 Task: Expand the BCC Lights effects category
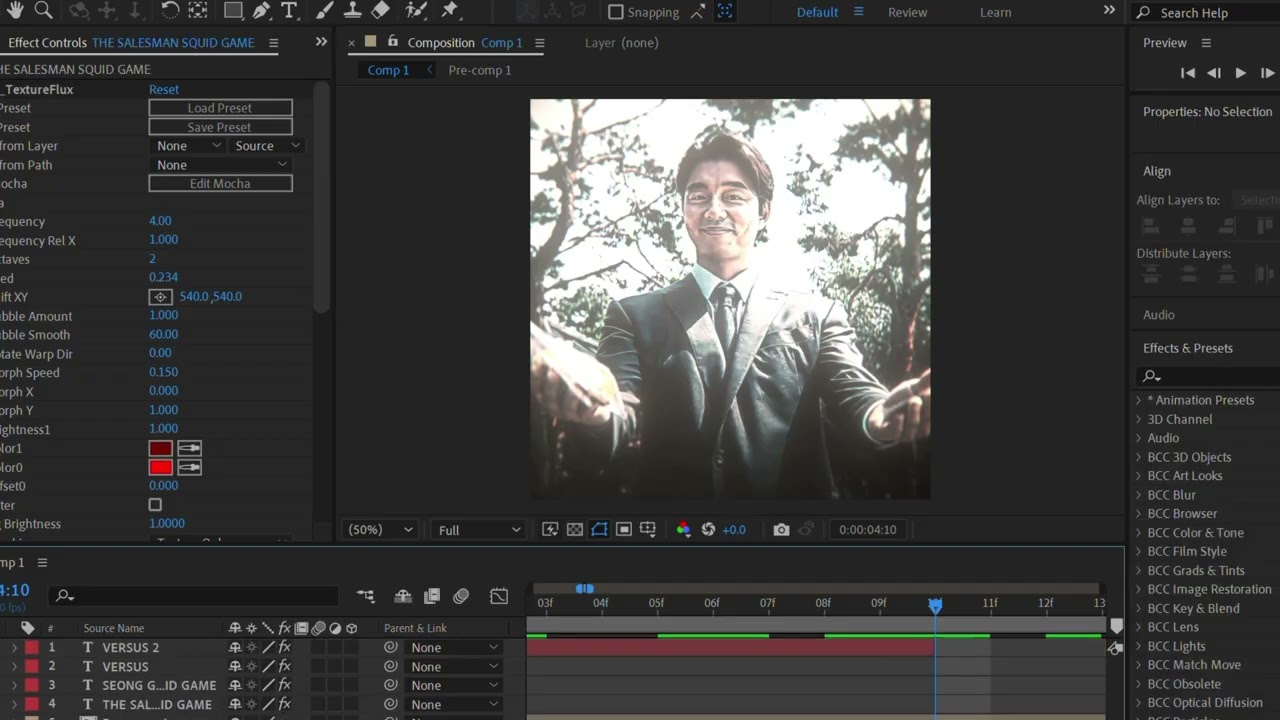(x=1138, y=646)
